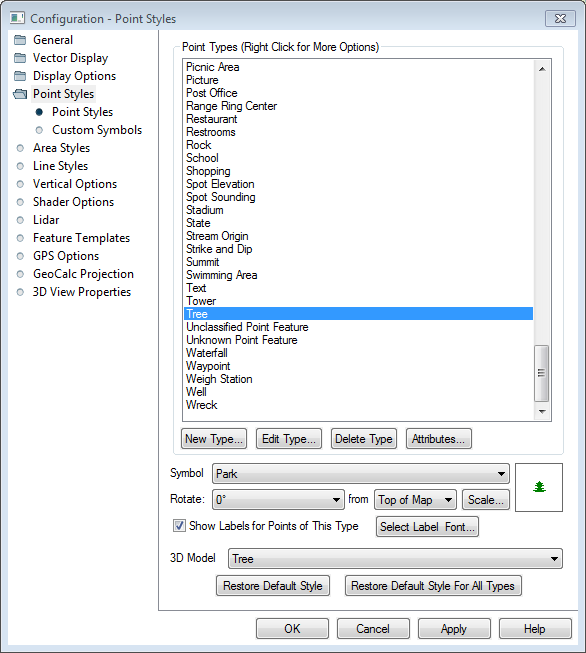Click the point types list scrollbar thumb
The width and height of the screenshot is (586, 653).
(541, 373)
